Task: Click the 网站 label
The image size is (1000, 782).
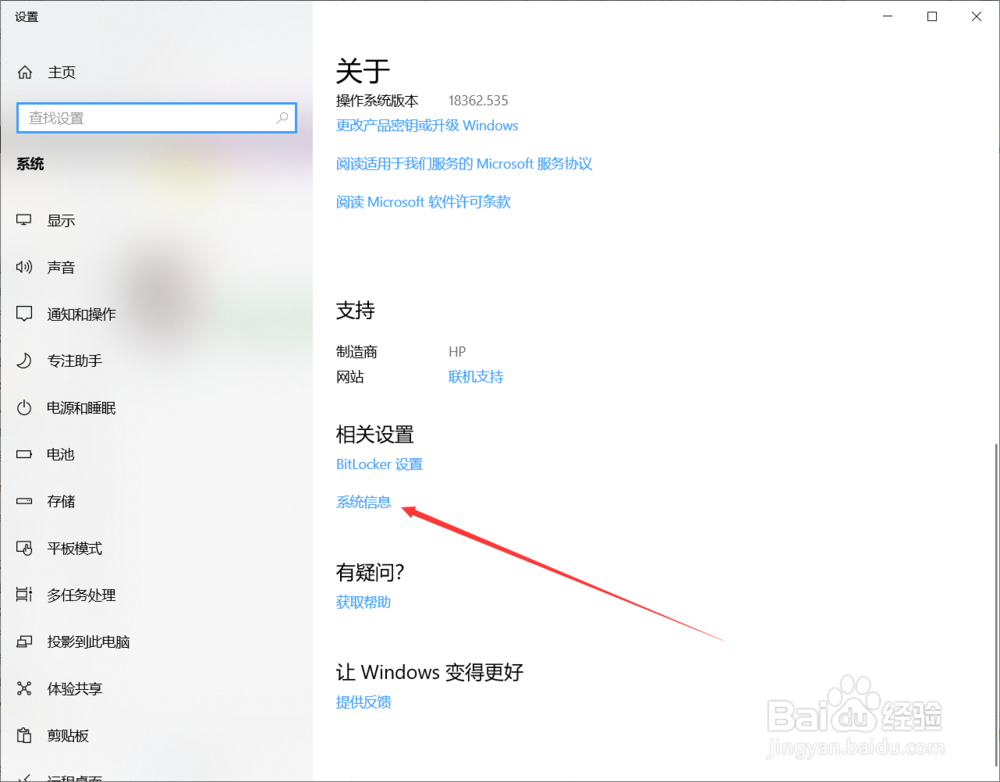Action: (x=350, y=377)
